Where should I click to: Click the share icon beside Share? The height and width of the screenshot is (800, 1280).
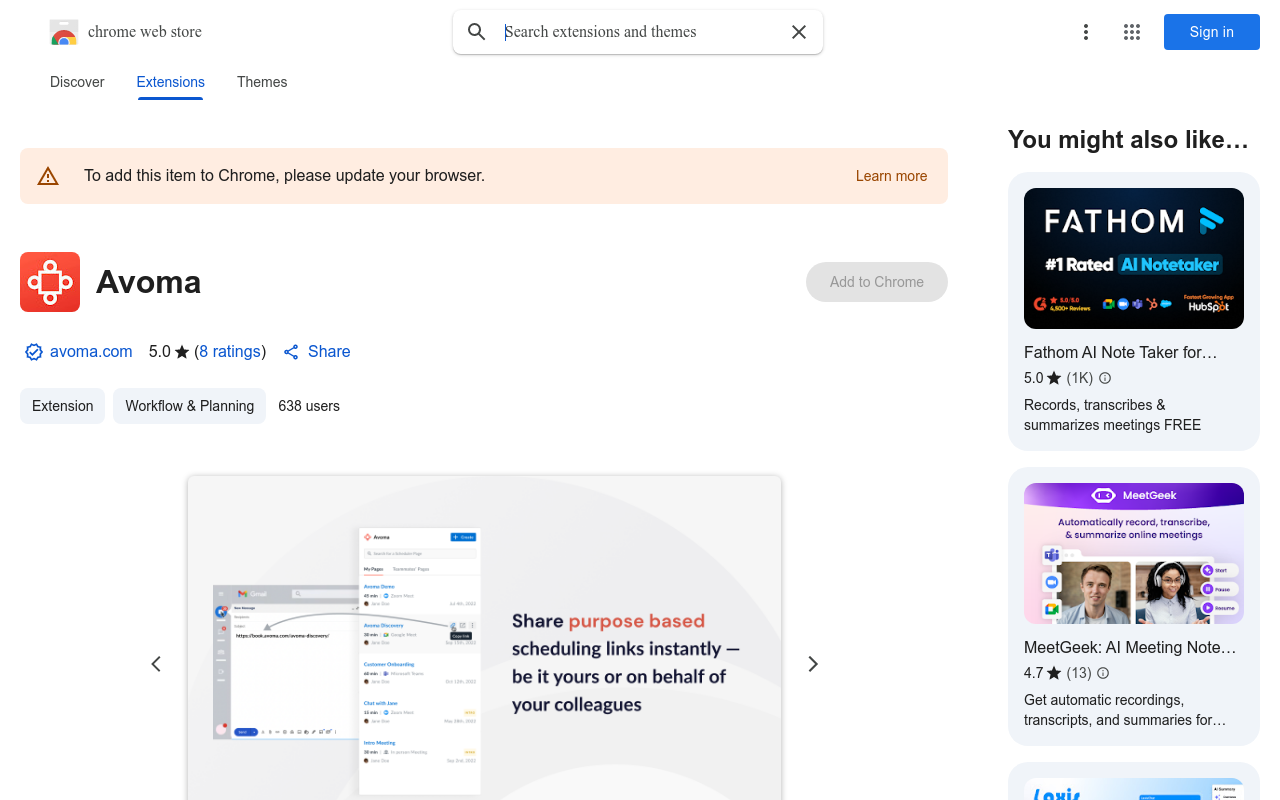pos(291,352)
